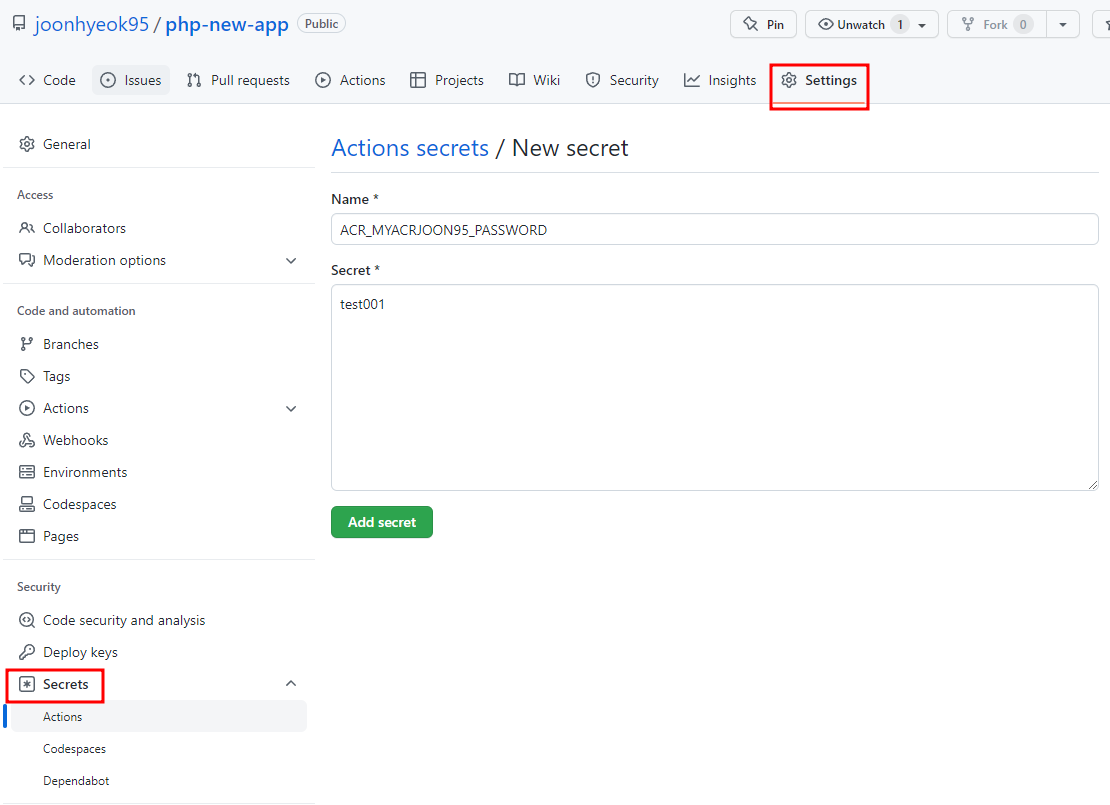Click the Projects table icon
The image size is (1110, 805).
pyautogui.click(x=418, y=80)
